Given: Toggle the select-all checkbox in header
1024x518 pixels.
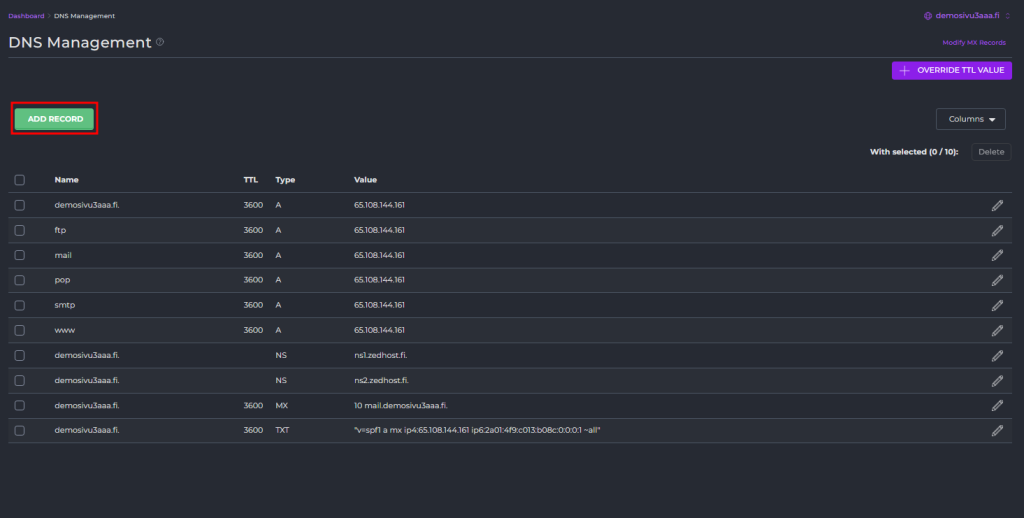Looking at the screenshot, I should pyautogui.click(x=20, y=180).
